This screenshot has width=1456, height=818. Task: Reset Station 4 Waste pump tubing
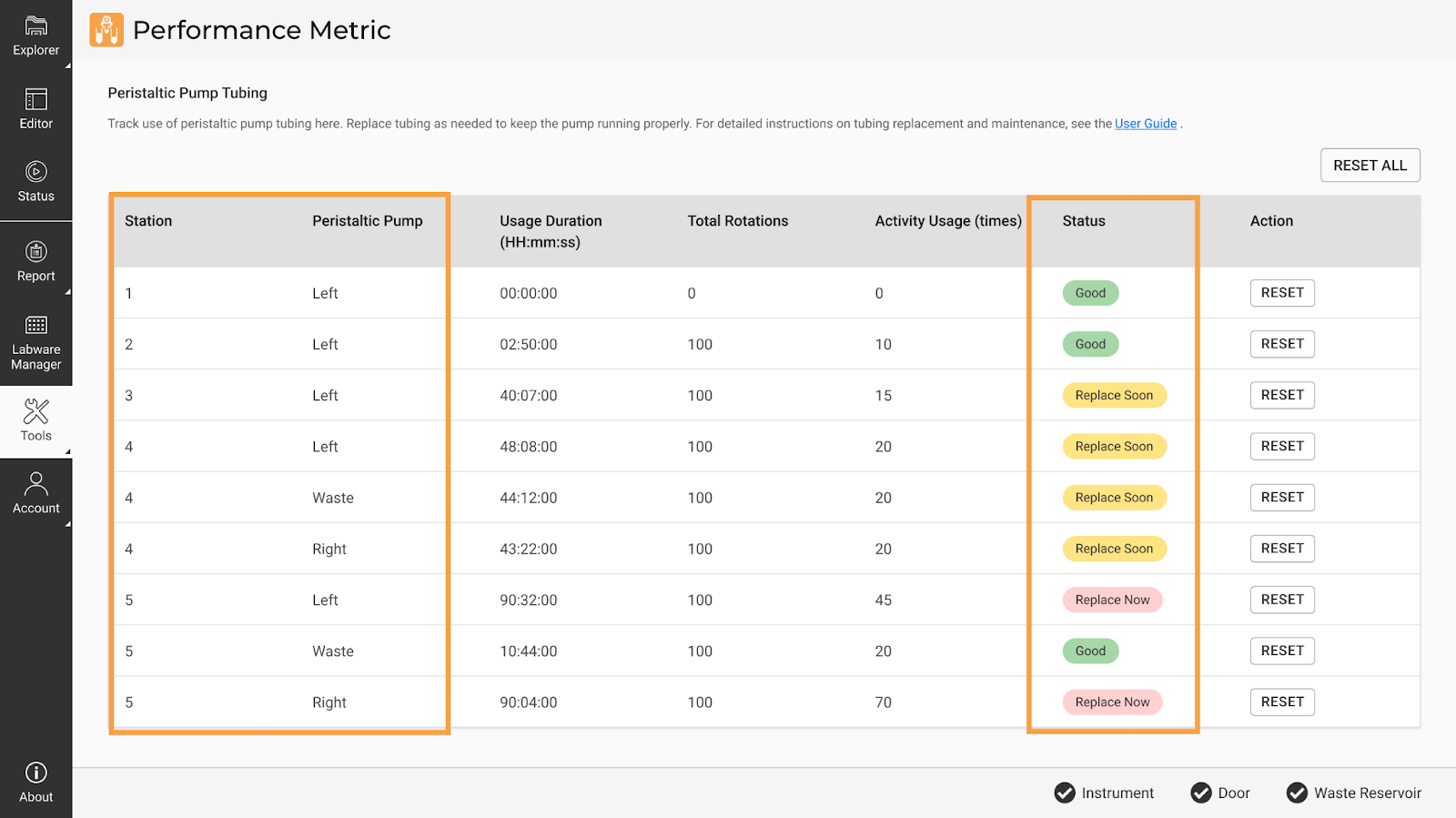click(x=1282, y=498)
